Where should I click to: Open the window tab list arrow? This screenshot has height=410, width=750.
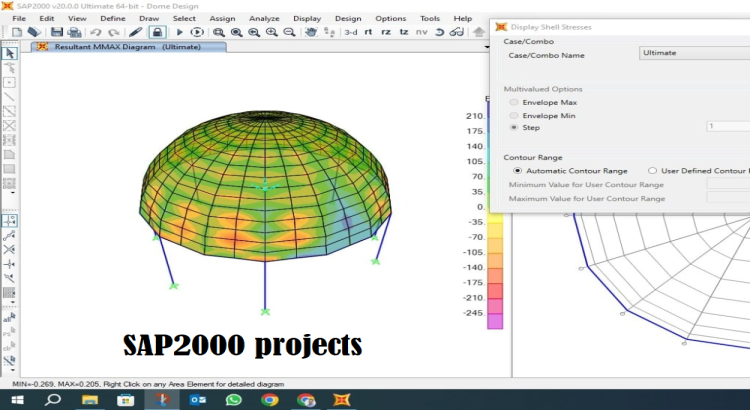click(x=487, y=47)
